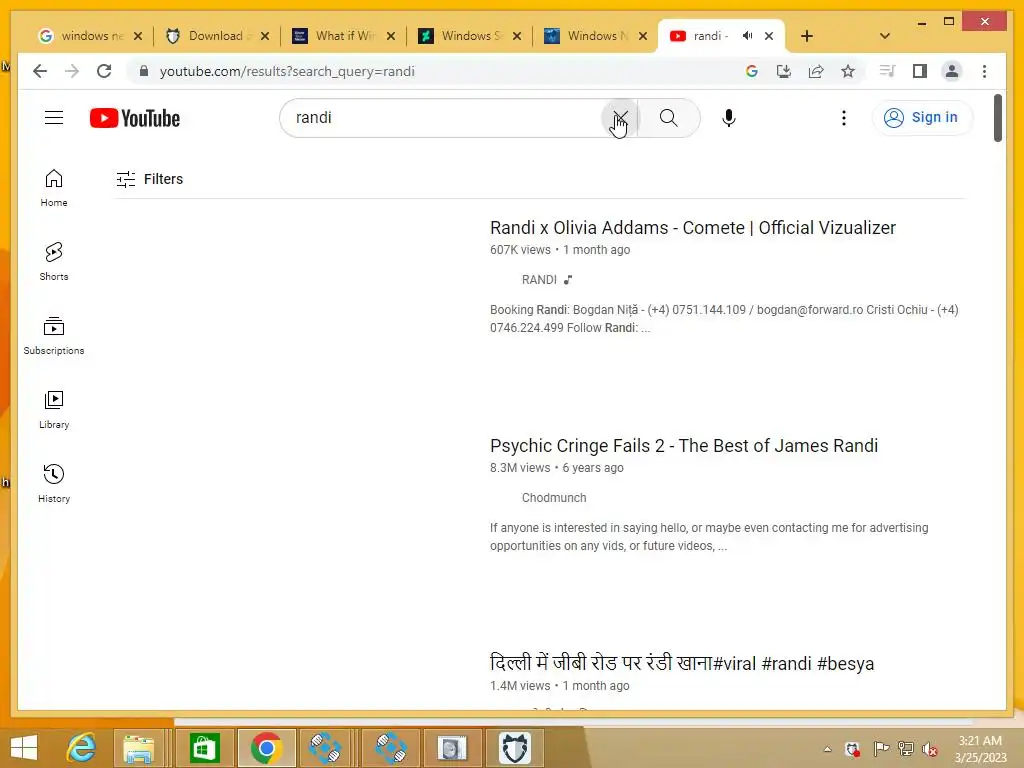Screen dimensions: 1024x768
Task: Click '607K views' text
Action: pyautogui.click(x=520, y=250)
